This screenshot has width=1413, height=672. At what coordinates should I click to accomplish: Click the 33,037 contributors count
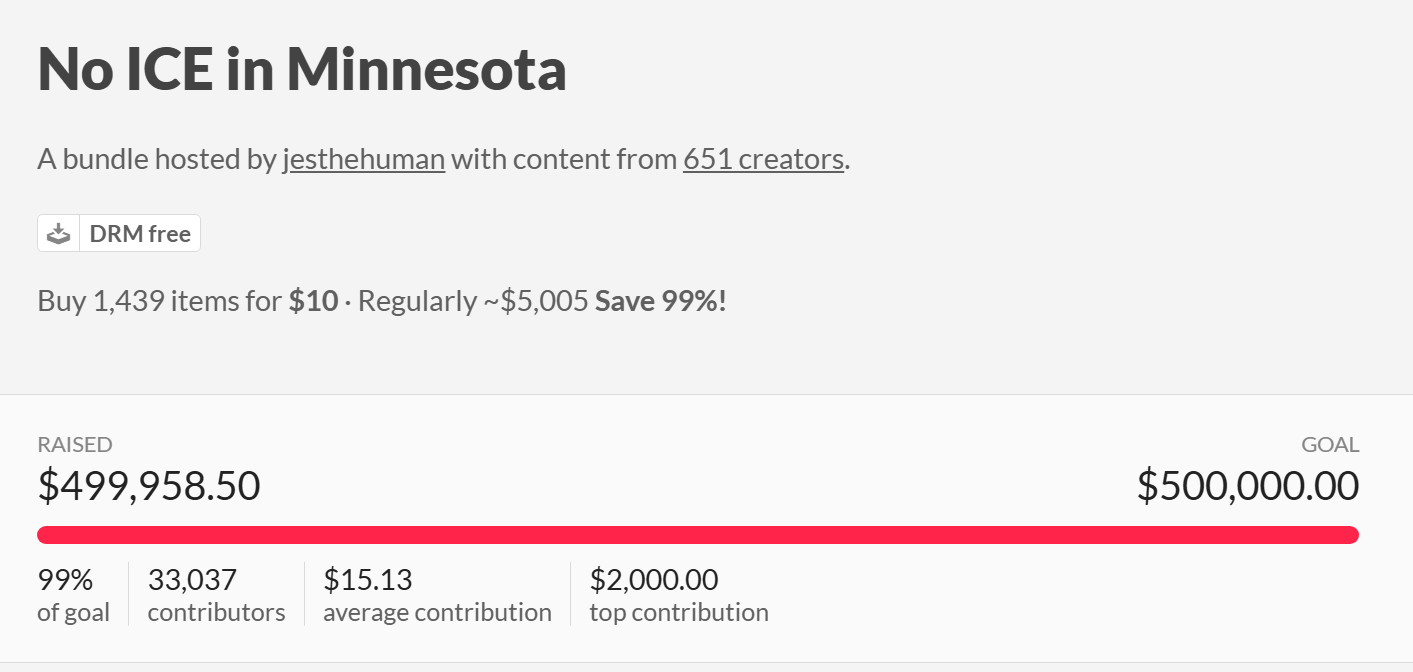coord(192,580)
